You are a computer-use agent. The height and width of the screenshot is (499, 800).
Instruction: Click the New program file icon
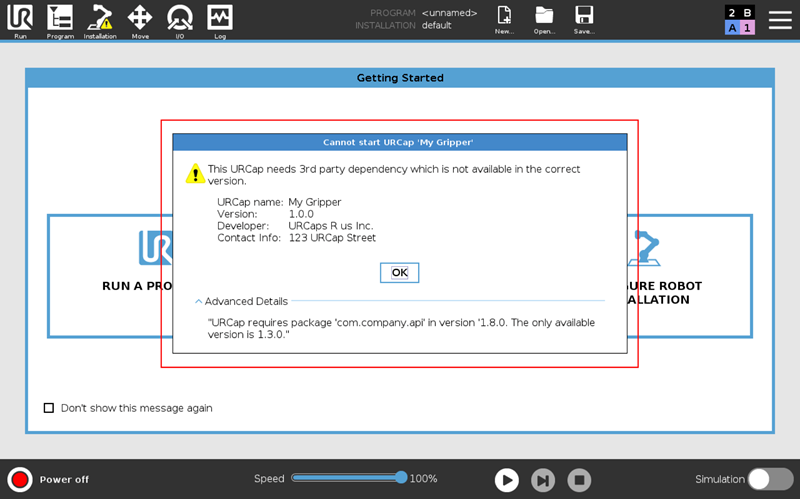505,18
